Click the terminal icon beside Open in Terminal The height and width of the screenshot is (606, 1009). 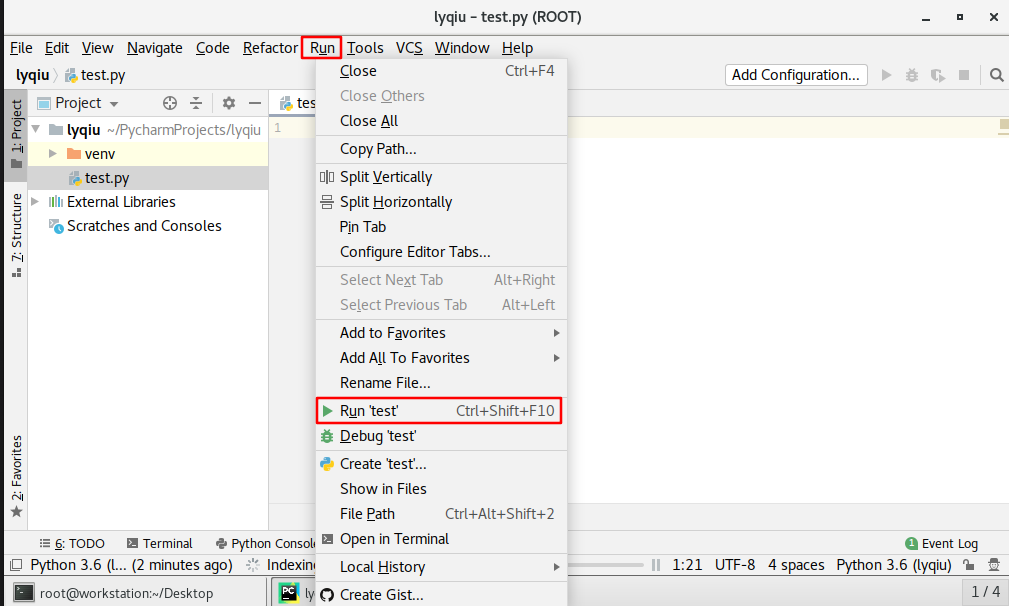point(327,538)
